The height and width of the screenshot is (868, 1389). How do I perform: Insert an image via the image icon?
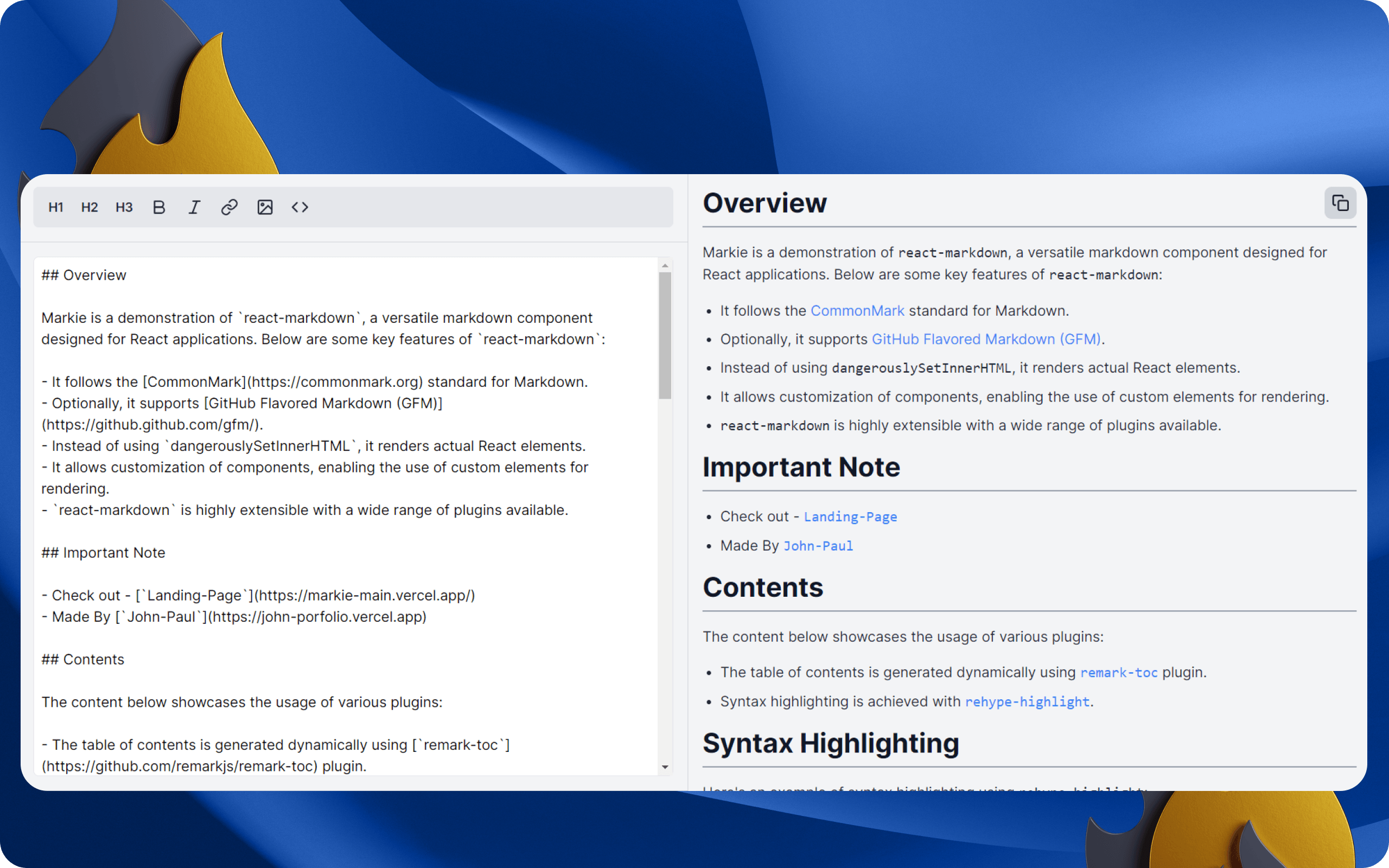(265, 207)
